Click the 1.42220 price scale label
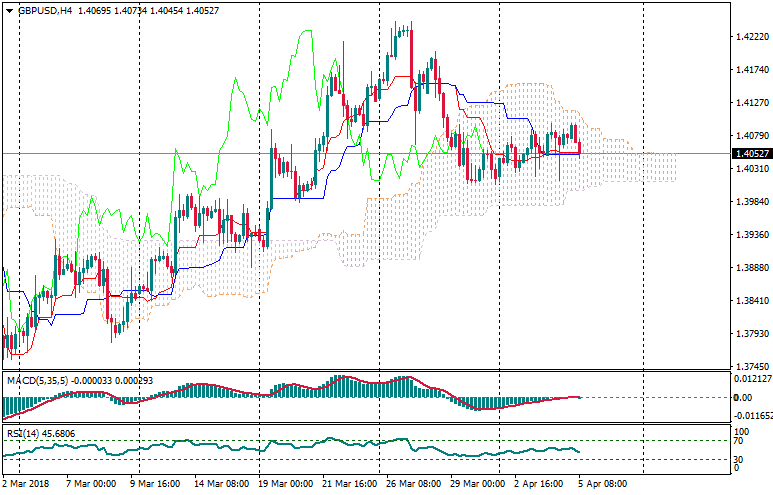Screen dimensions: 773x495 751,36
